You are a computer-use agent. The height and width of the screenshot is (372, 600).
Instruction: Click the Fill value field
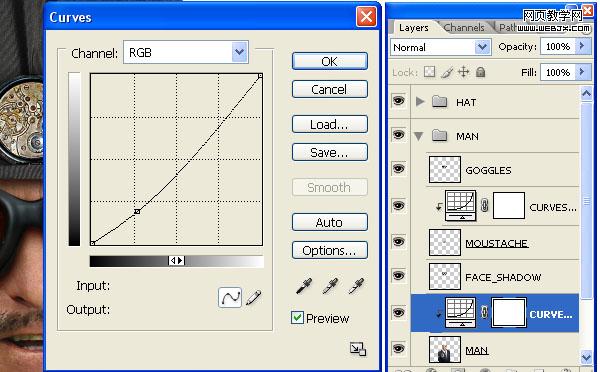pyautogui.click(x=558, y=72)
